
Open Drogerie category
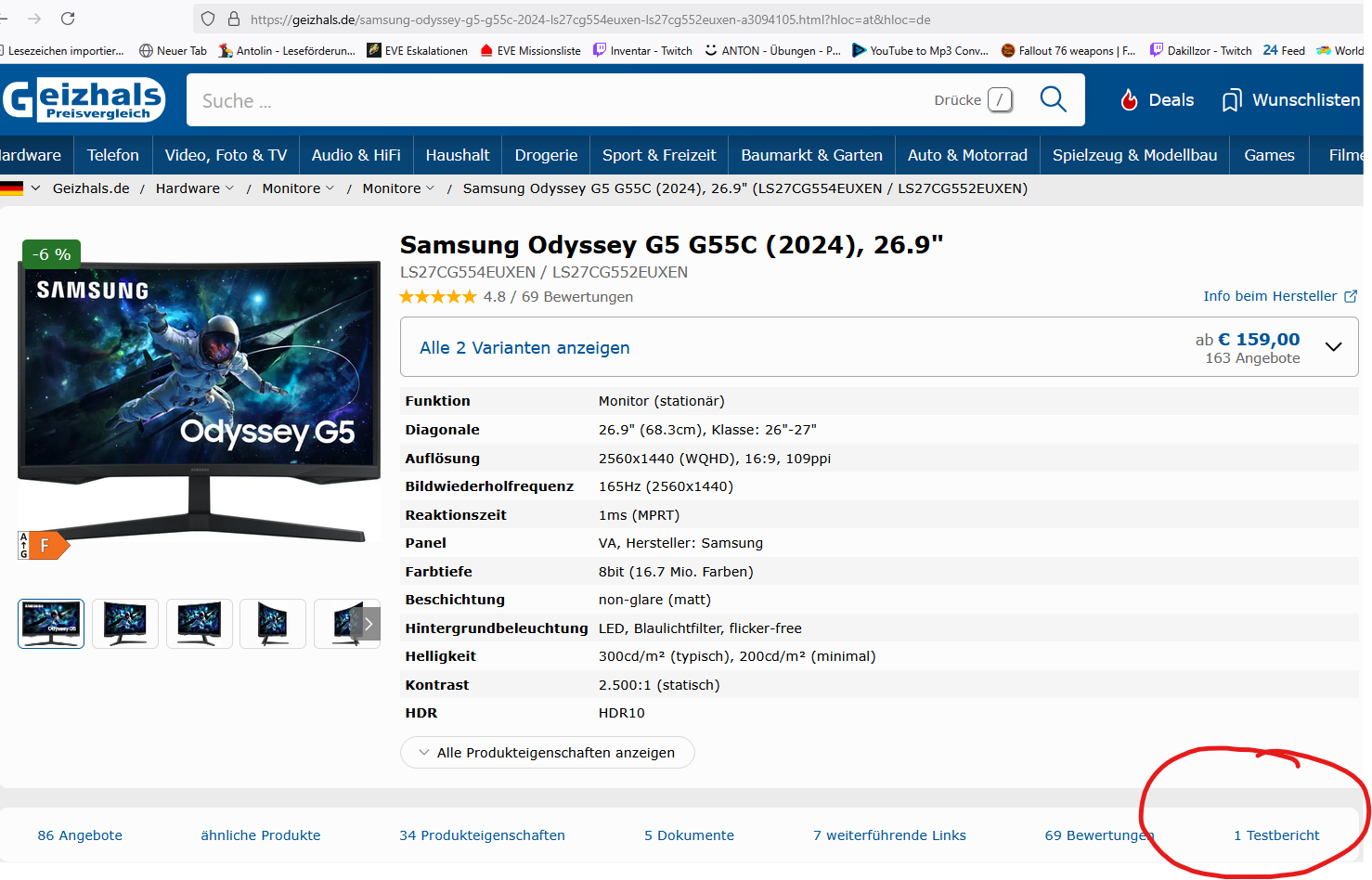click(x=546, y=155)
